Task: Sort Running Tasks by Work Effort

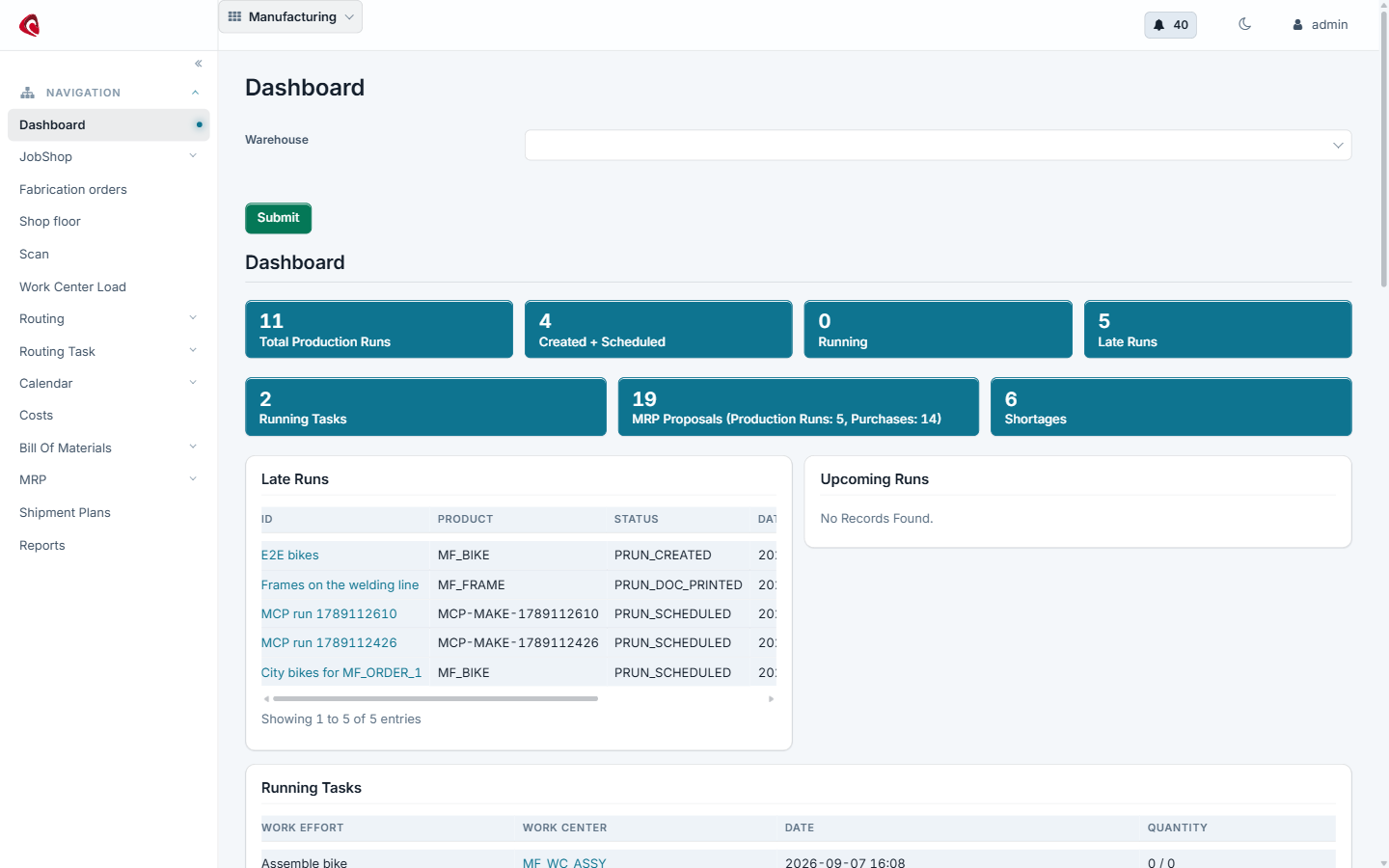Action: [x=302, y=828]
